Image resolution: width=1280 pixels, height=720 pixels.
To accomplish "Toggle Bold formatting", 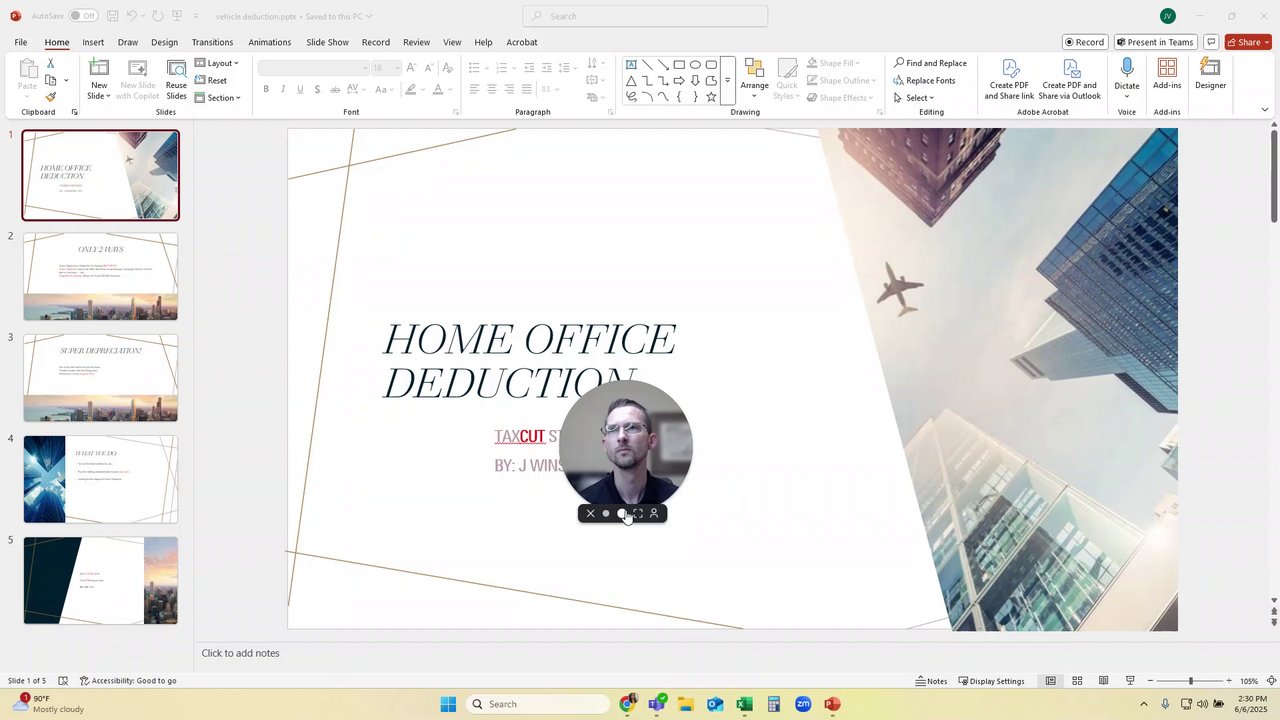I will 266,89.
